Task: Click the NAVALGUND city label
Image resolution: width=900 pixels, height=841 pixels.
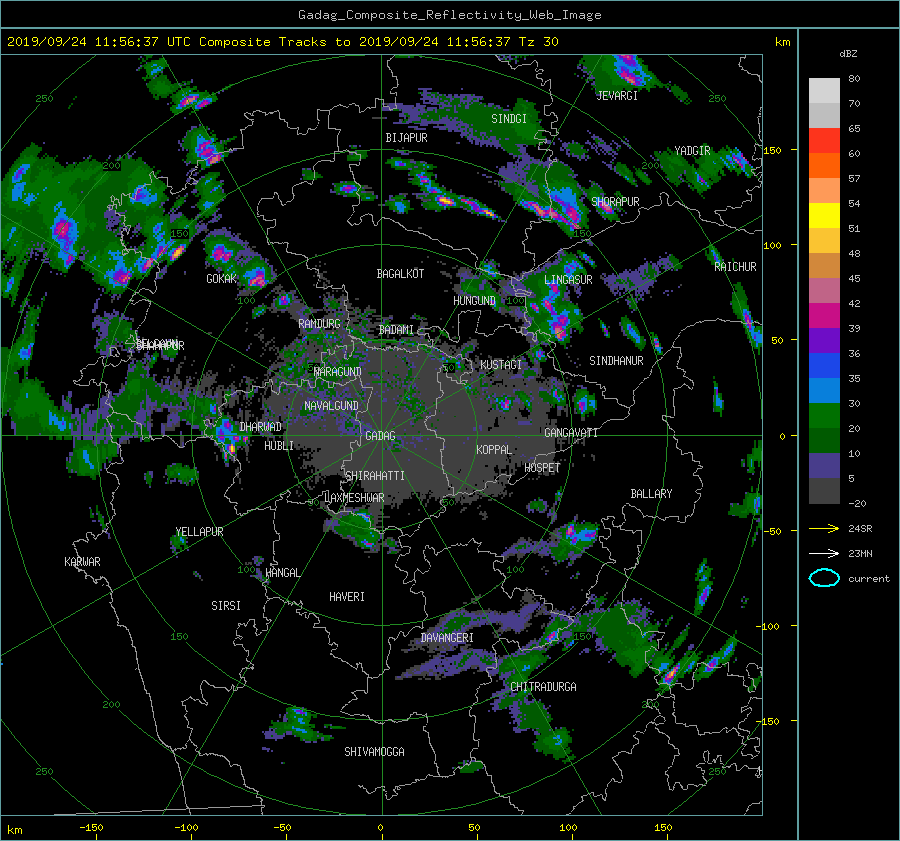Action: pos(331,406)
